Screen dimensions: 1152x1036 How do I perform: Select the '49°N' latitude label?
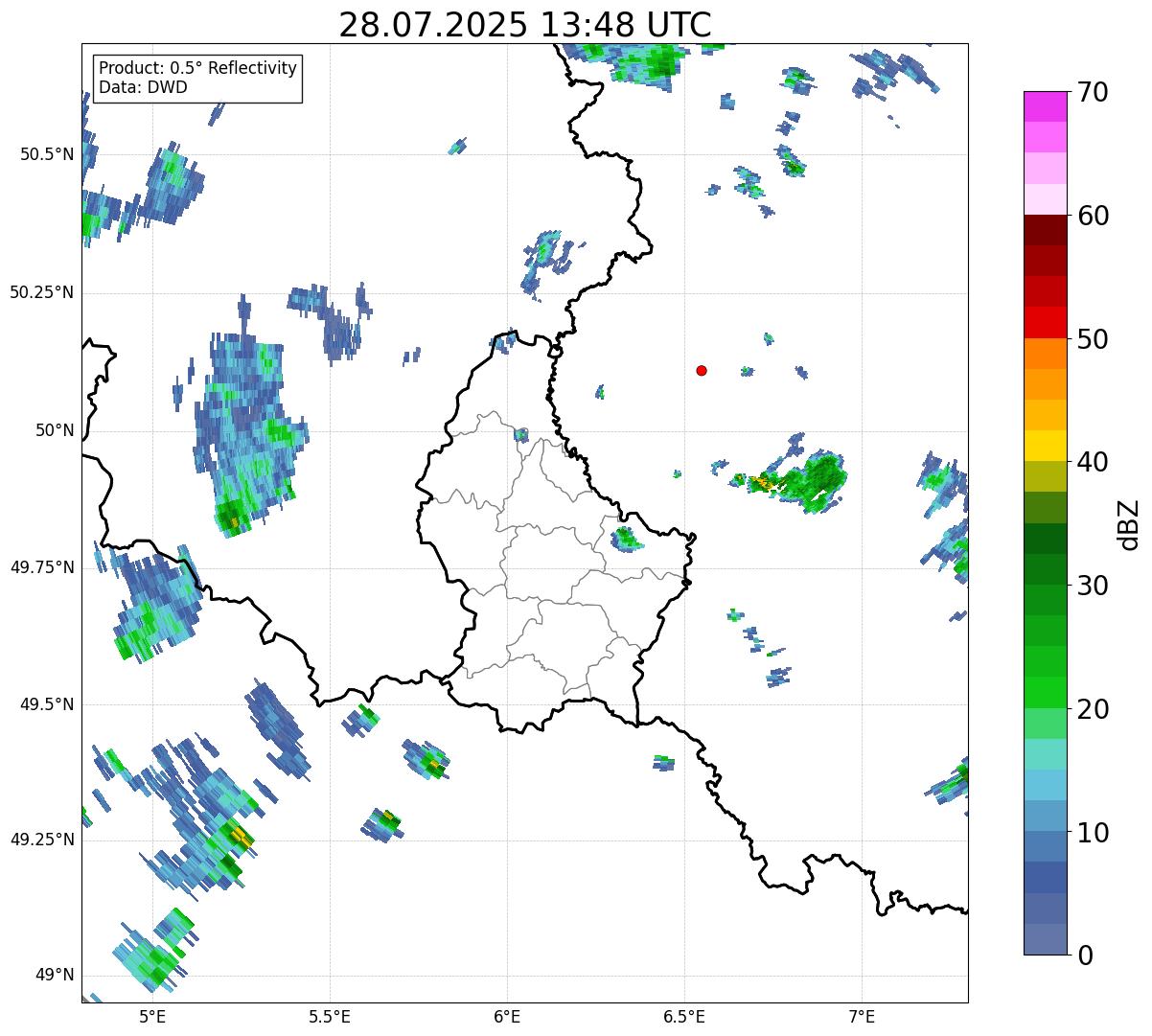point(54,976)
